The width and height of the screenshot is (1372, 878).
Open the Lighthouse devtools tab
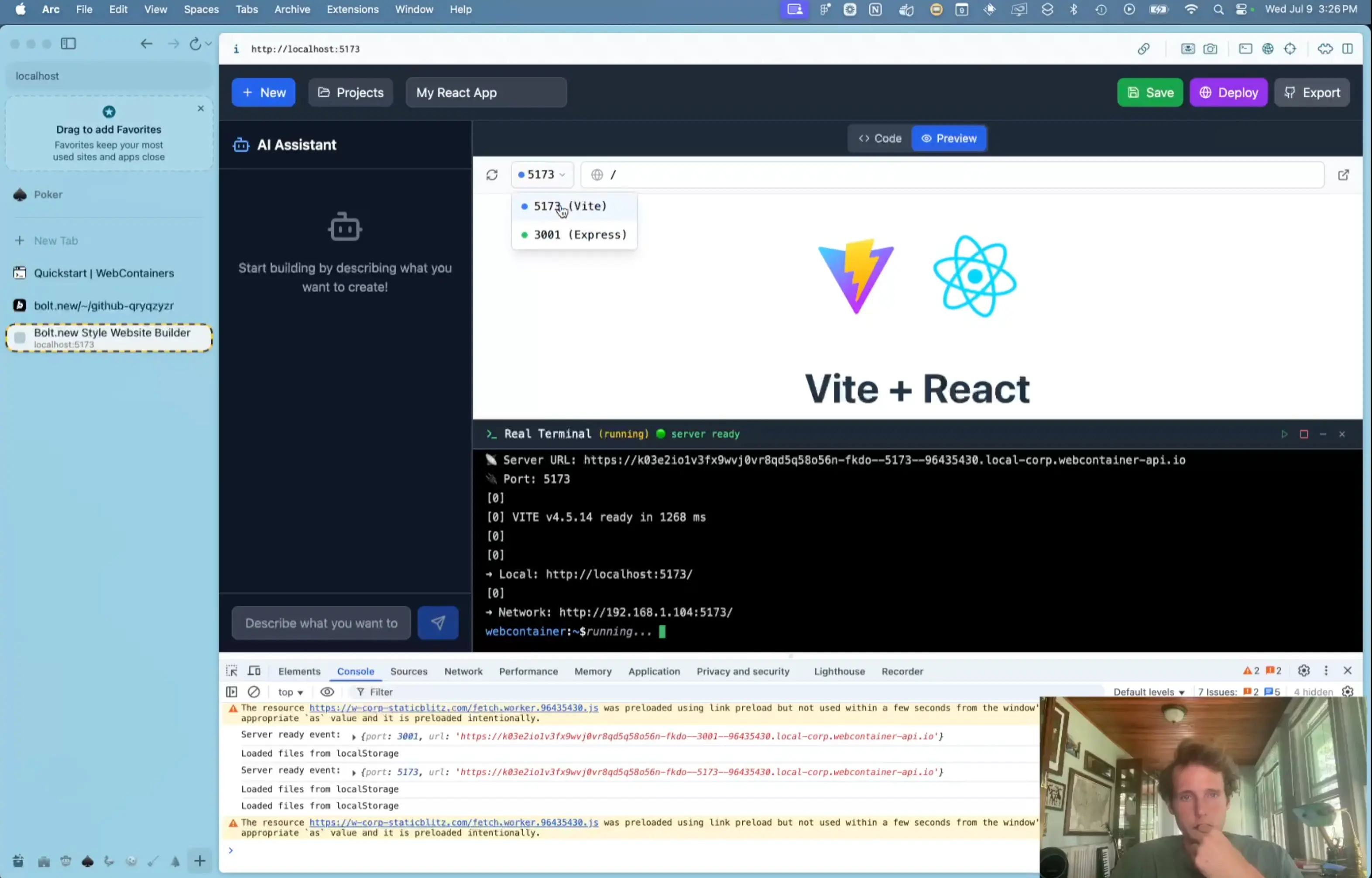click(839, 672)
